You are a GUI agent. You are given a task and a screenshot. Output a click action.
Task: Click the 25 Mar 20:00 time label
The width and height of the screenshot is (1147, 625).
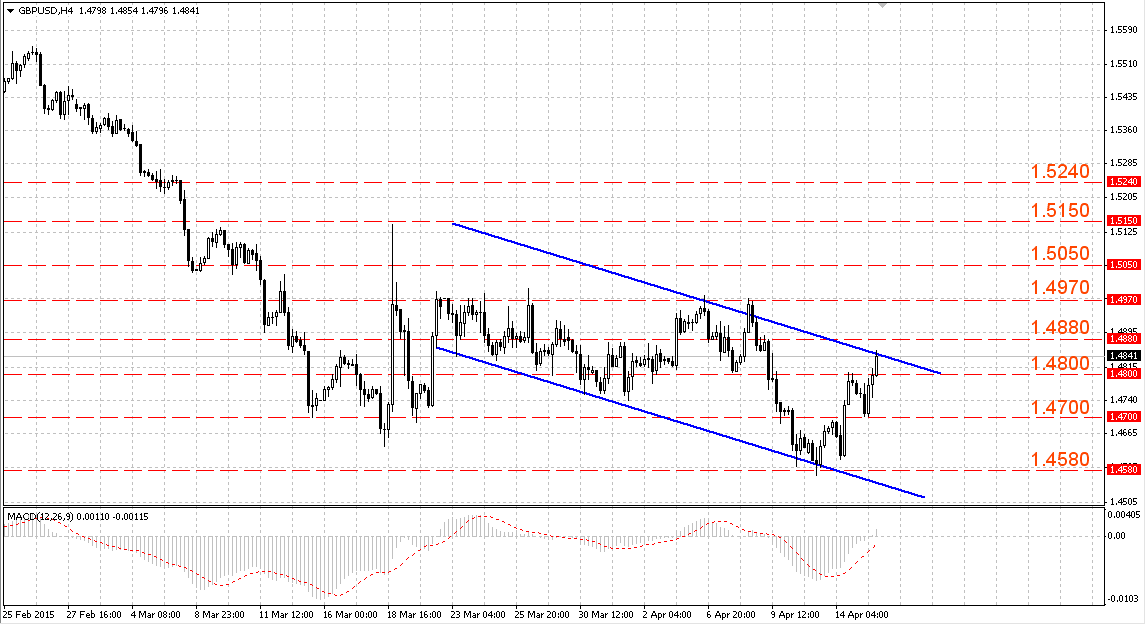pyautogui.click(x=543, y=615)
